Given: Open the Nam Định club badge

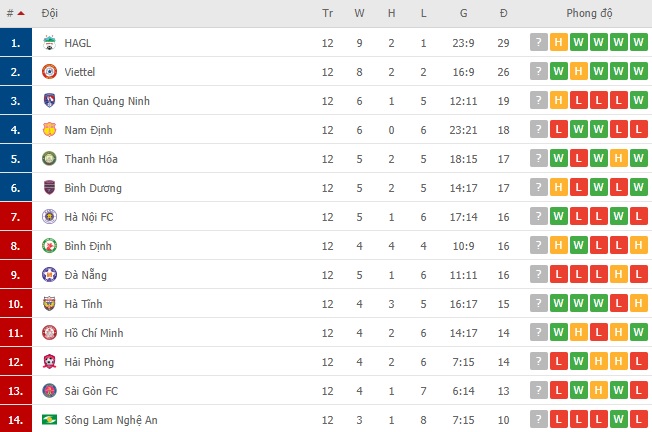Looking at the screenshot, I should (49, 130).
